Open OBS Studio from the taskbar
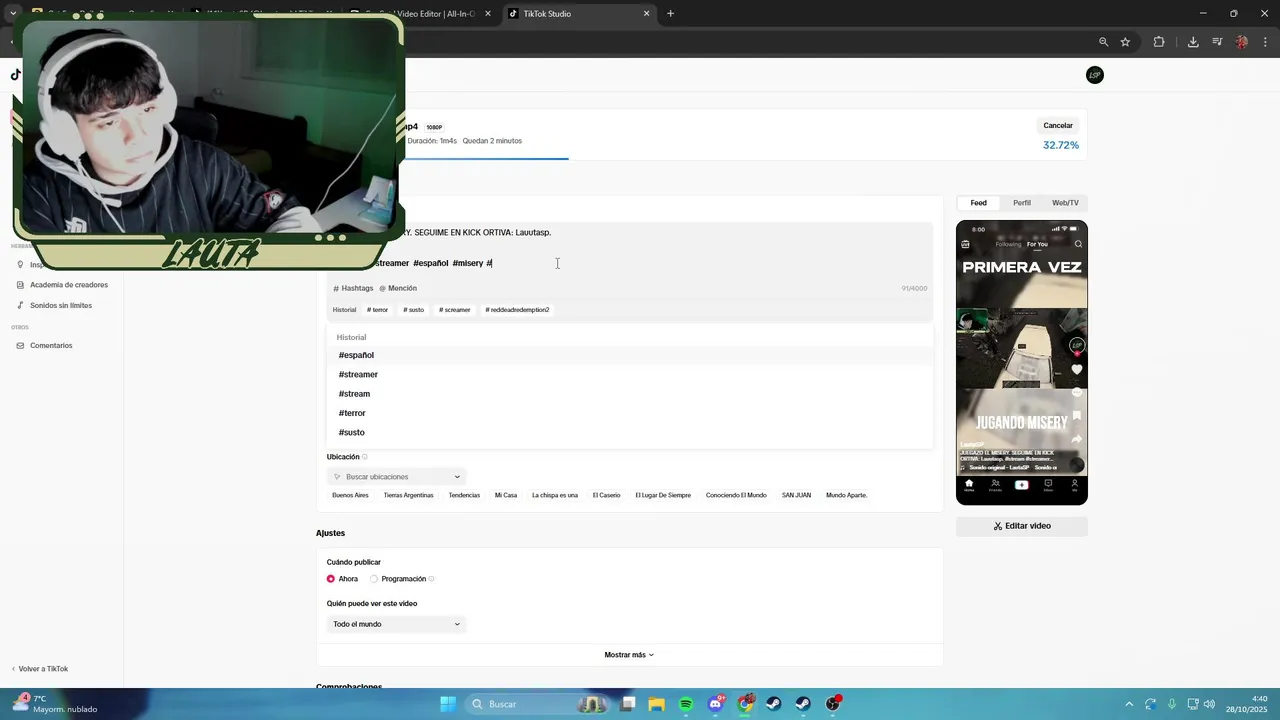The height and width of the screenshot is (720, 1280). 832,704
